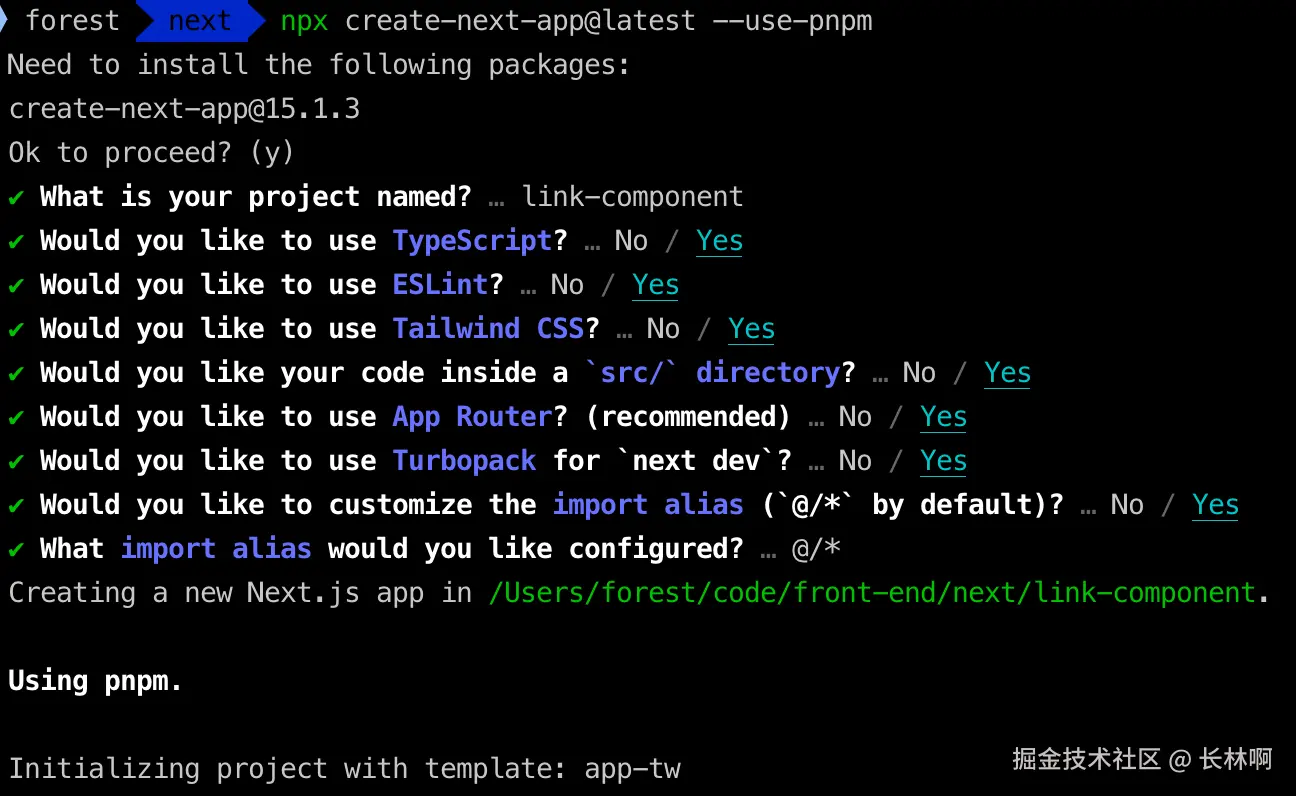
Task: Select No option for ESLint
Action: [x=566, y=285]
